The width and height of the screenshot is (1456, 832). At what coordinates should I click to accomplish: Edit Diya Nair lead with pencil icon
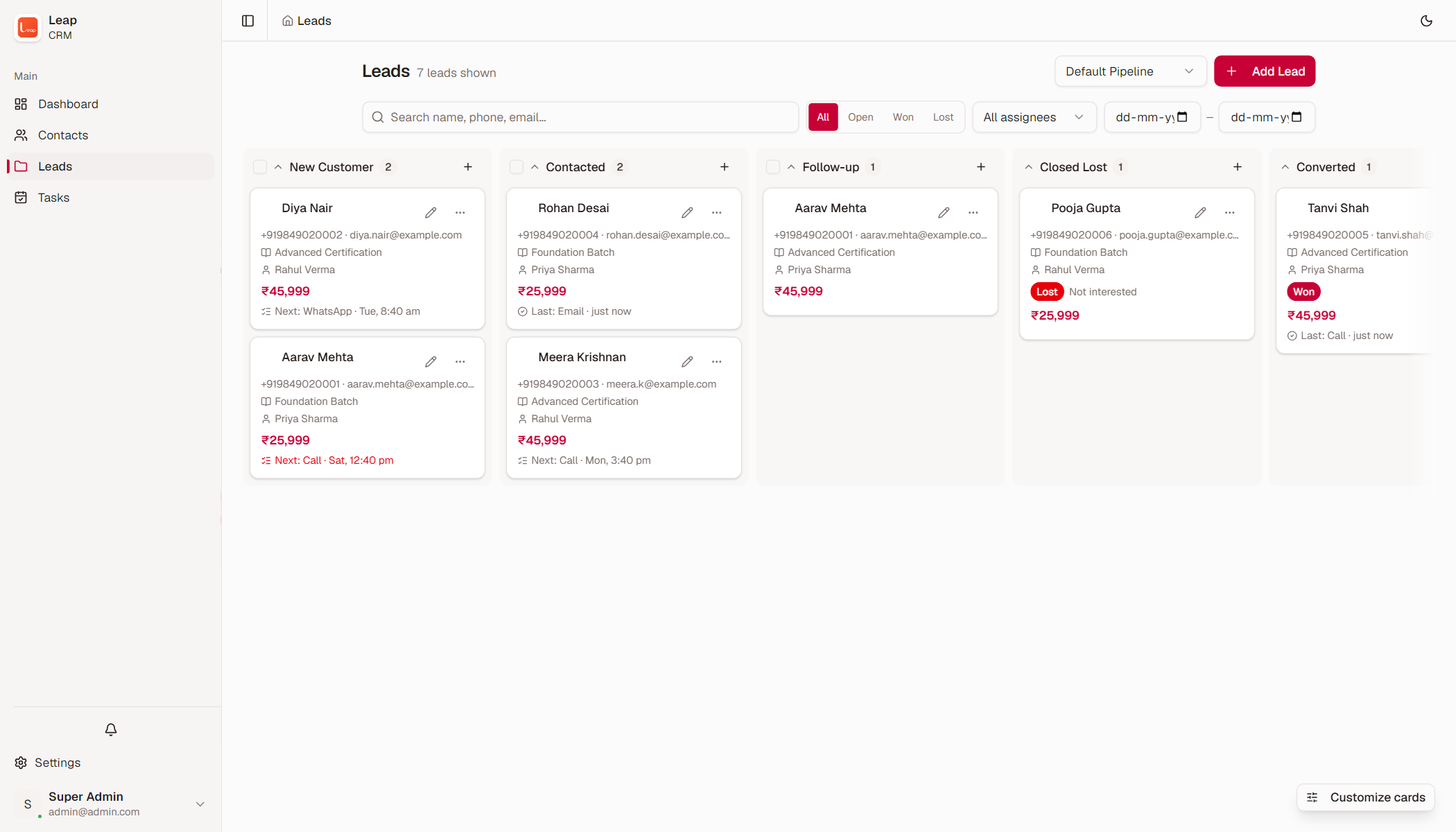coord(431,212)
